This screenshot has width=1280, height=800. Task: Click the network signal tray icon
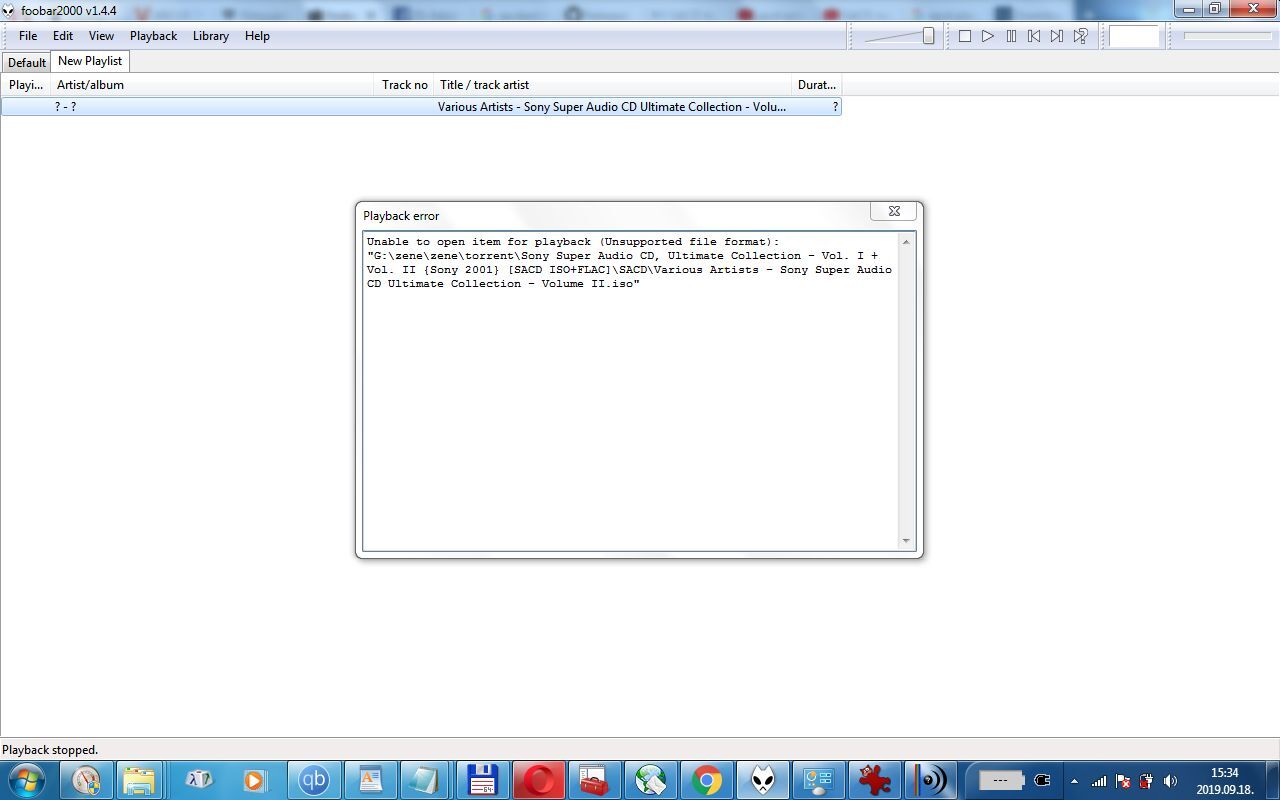(x=1099, y=781)
